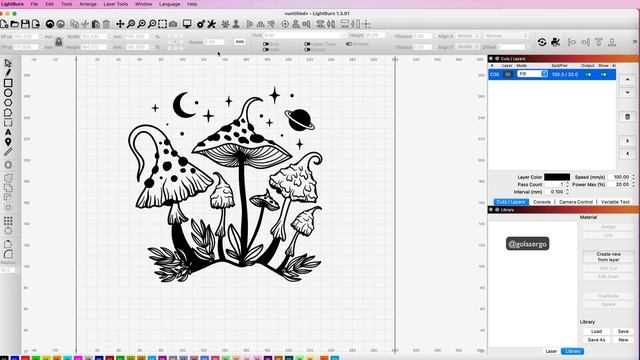640x360 pixels.
Task: Open the Language menu
Action: click(x=169, y=4)
